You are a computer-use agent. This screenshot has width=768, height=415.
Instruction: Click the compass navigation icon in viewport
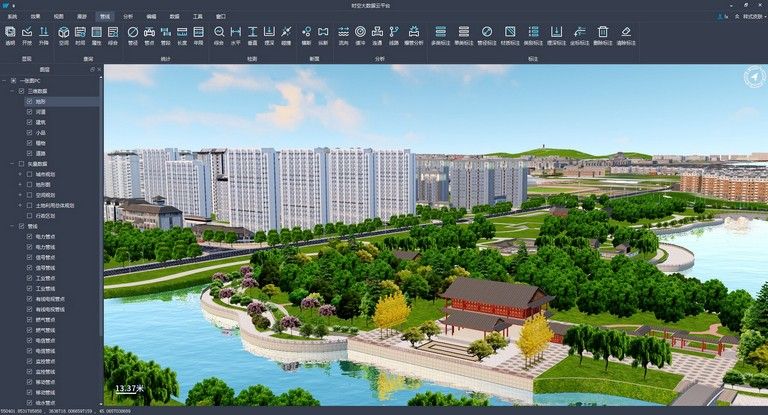(x=752, y=77)
